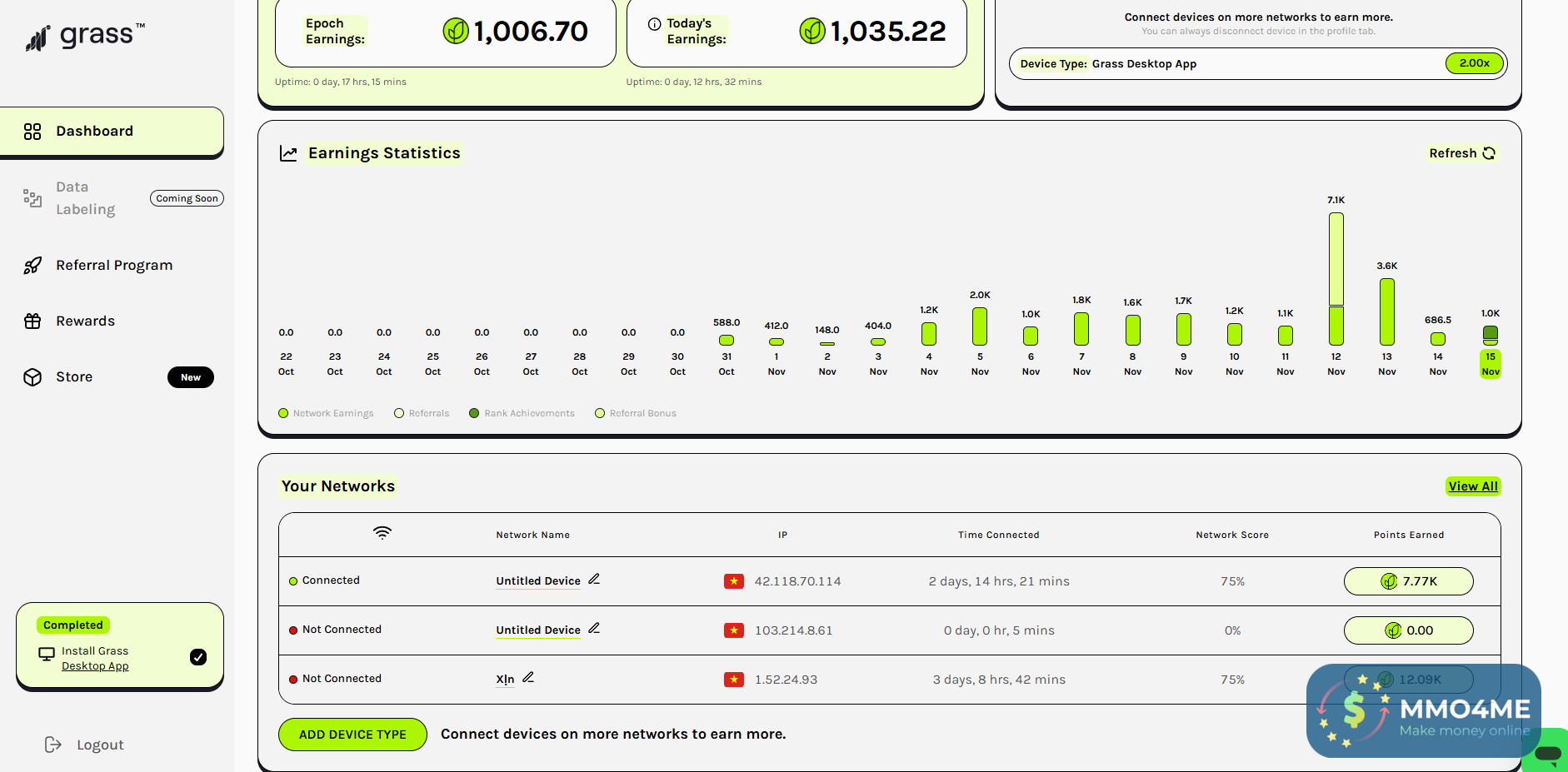Click Vietnam flag for 42.118.70.114
Screen dimensions: 1568x772
click(x=734, y=581)
